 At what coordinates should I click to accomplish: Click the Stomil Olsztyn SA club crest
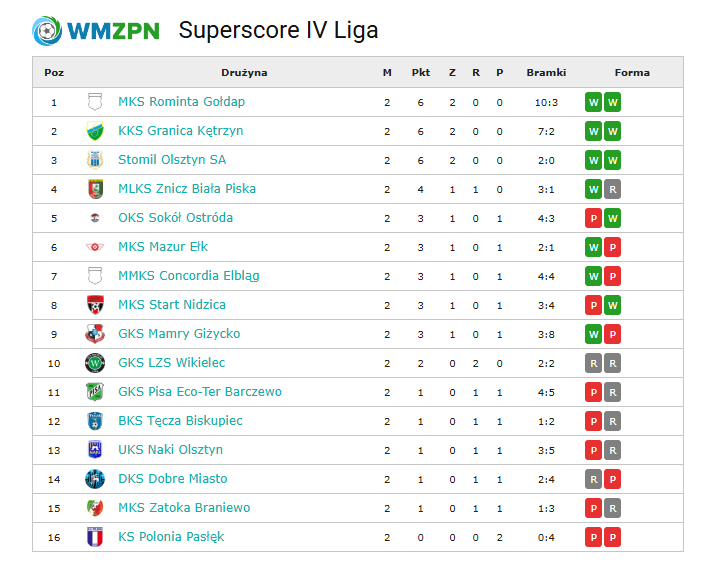(95, 160)
